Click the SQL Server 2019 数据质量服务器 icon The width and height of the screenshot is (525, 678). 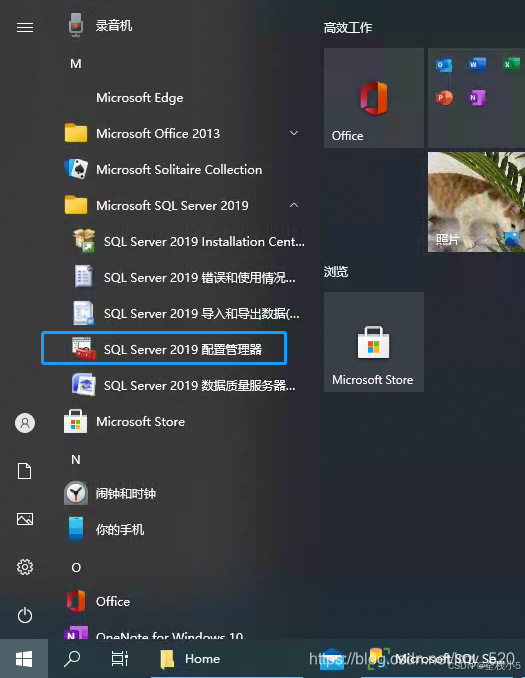(x=83, y=384)
